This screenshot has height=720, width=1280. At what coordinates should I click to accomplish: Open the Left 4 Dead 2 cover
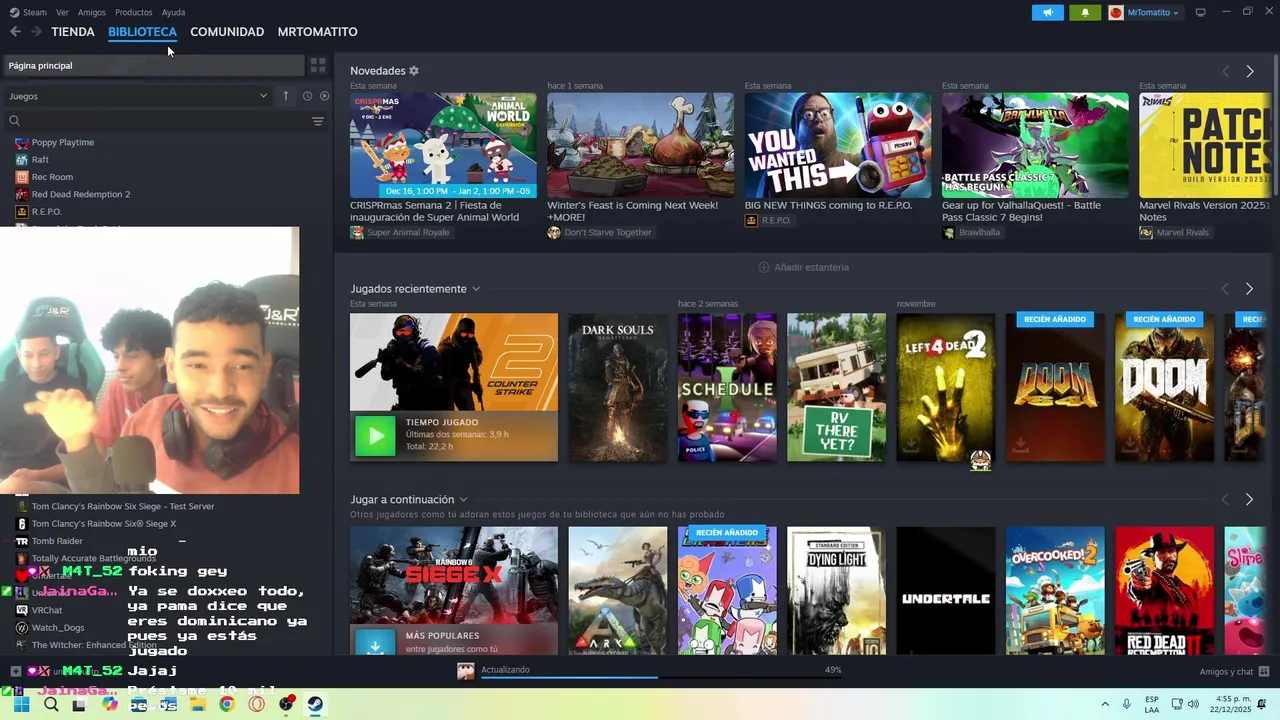coord(945,388)
